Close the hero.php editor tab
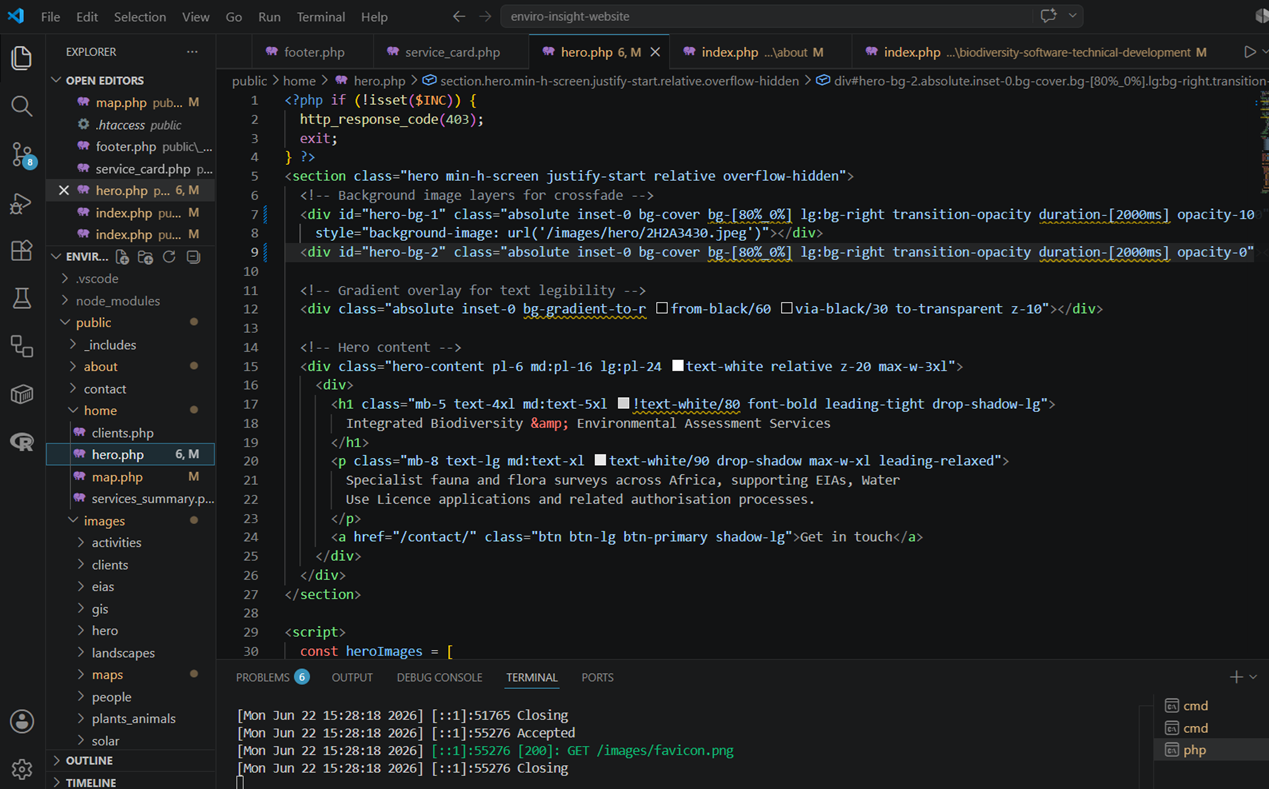The image size is (1269, 789). (655, 52)
